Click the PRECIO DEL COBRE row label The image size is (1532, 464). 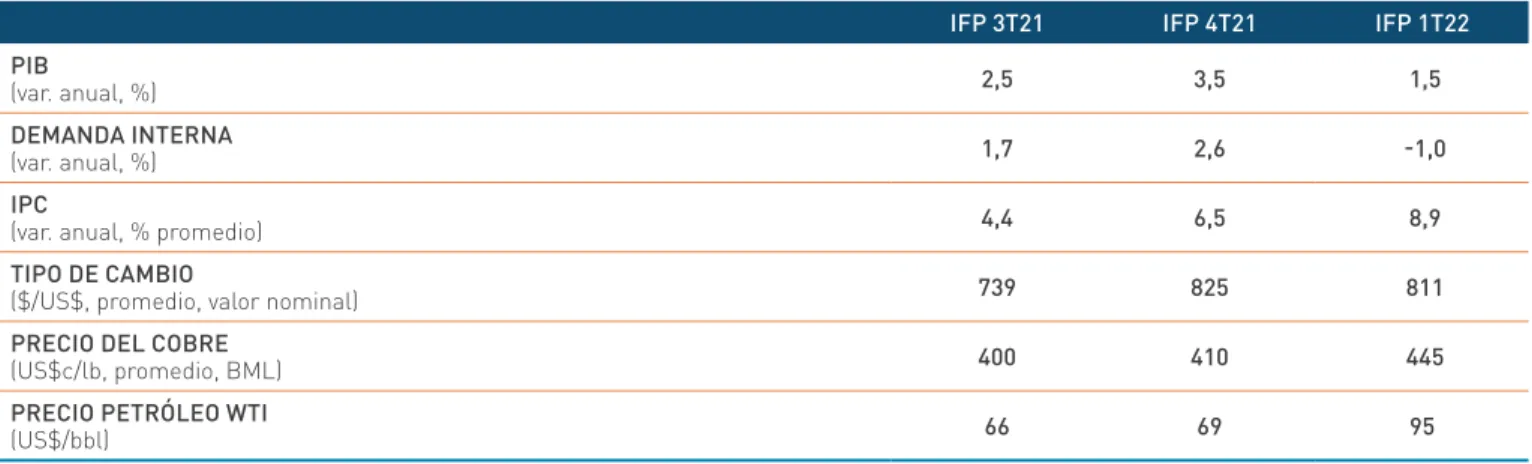(112, 344)
